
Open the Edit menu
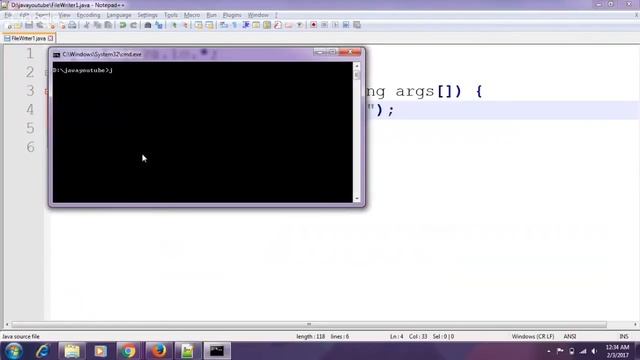coord(24,15)
